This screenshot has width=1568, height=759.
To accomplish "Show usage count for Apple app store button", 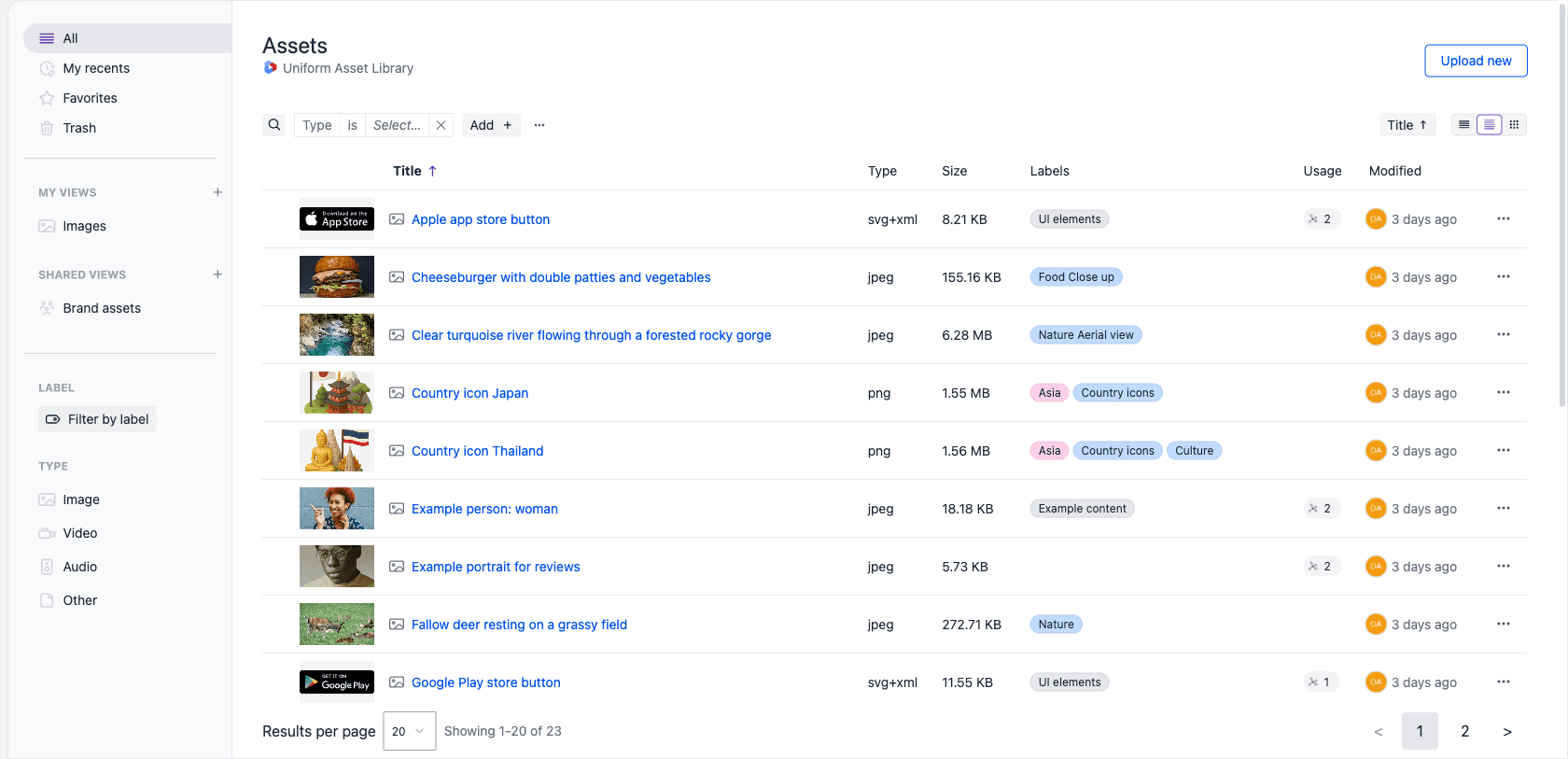I will (x=1322, y=219).
